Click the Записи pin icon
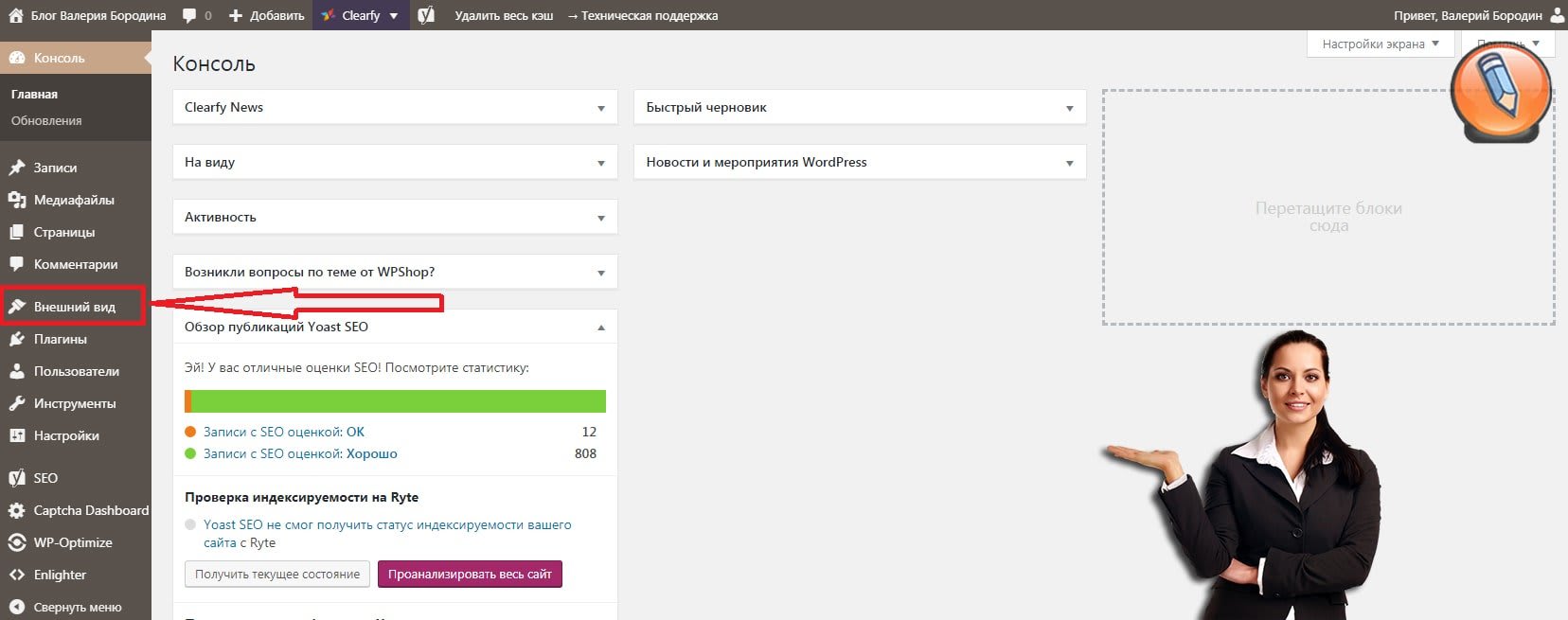The height and width of the screenshot is (620, 1568). tap(17, 168)
